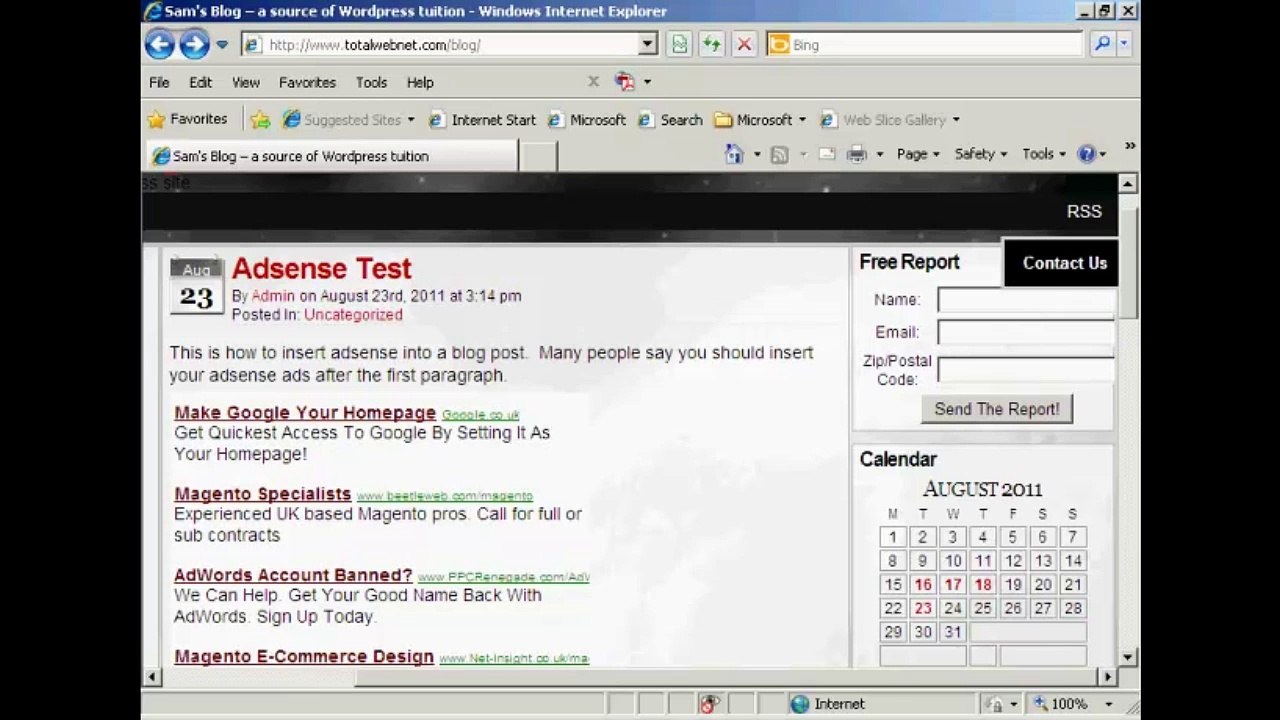Open the Web Slice Gallery favorite
The width and height of the screenshot is (1280, 720).
tap(882, 120)
